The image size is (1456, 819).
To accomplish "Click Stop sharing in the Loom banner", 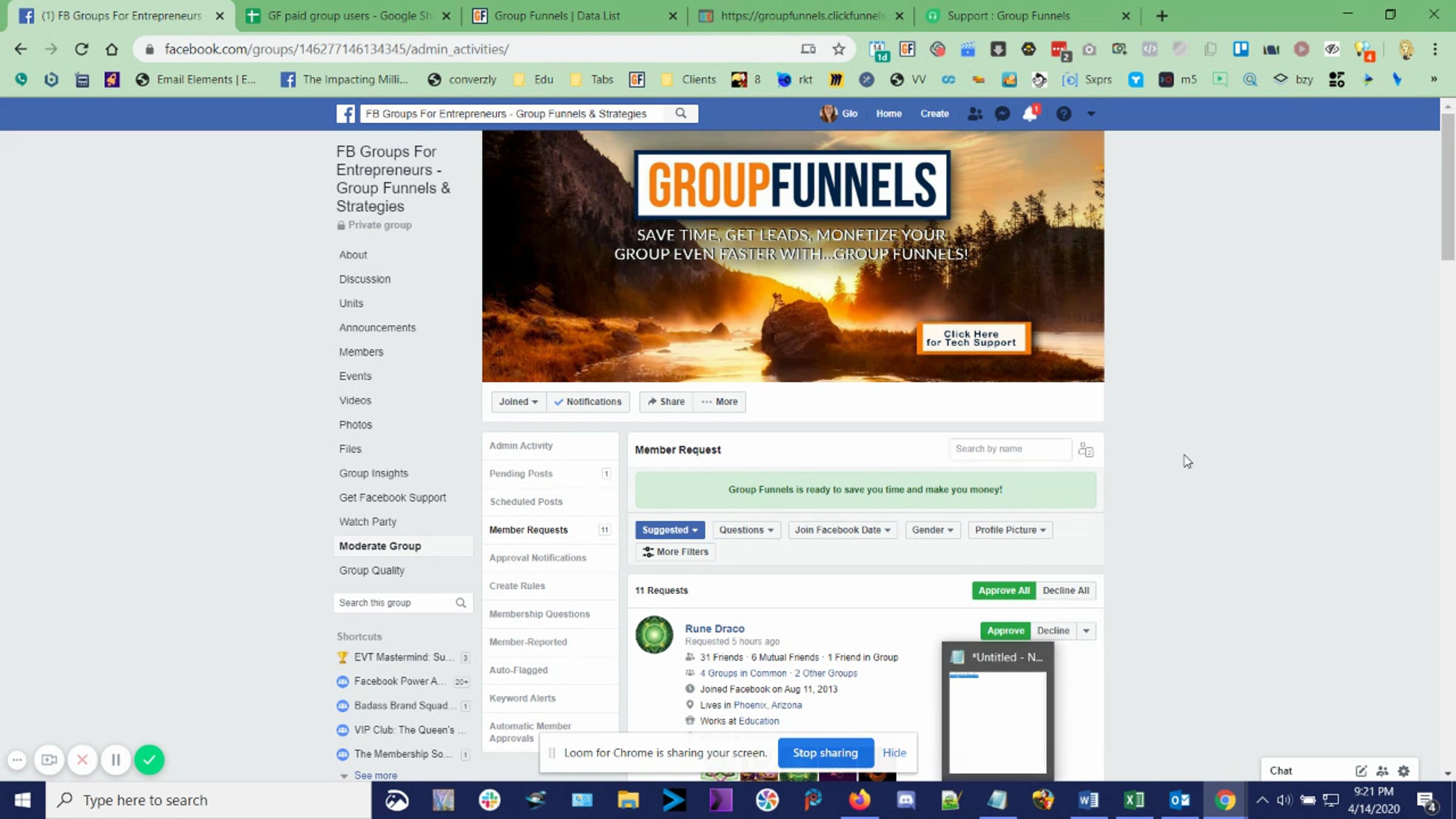I will click(825, 753).
